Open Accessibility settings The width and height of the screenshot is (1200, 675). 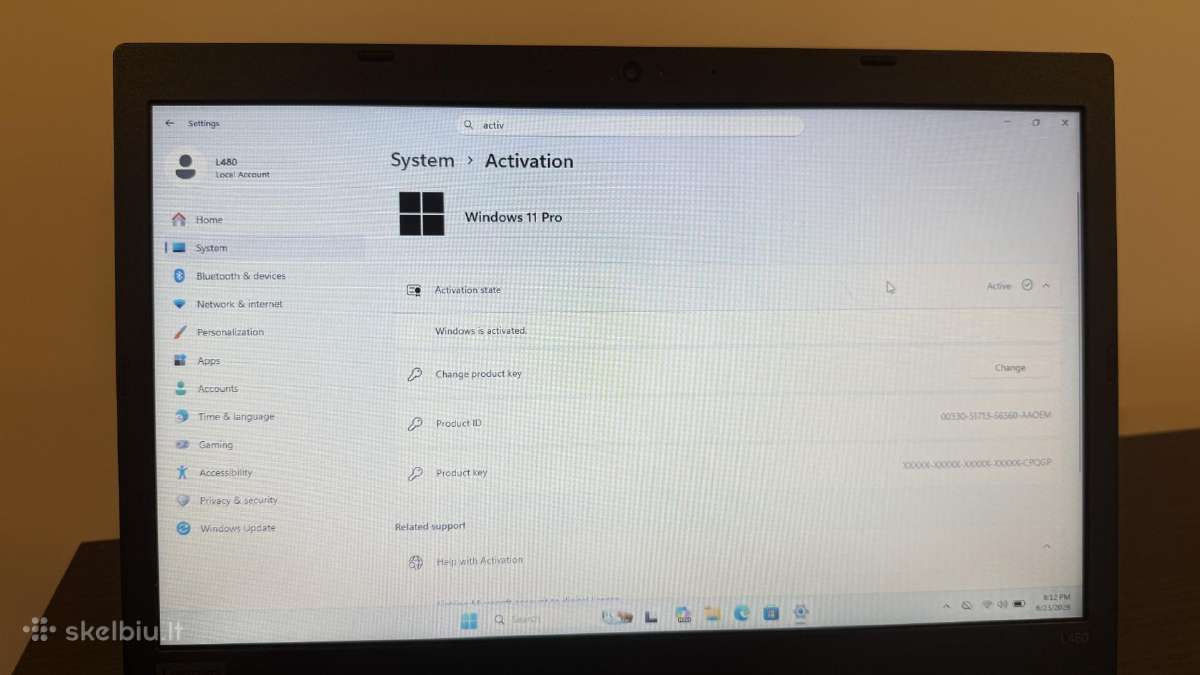(x=225, y=472)
